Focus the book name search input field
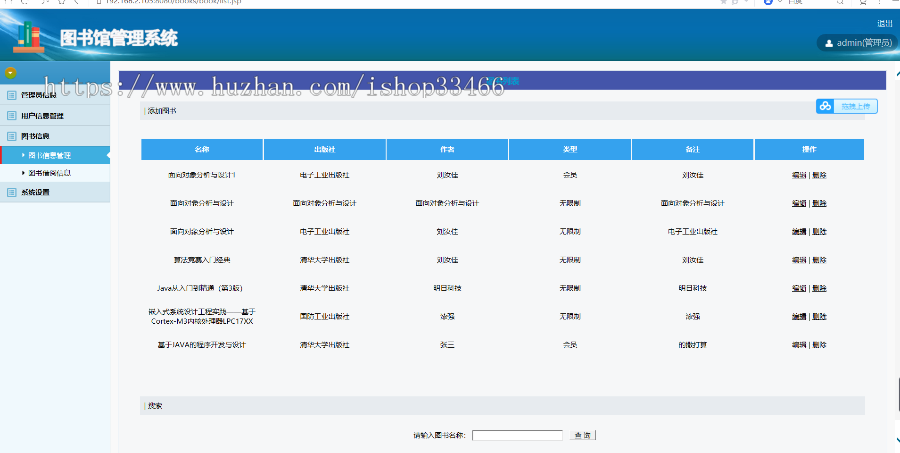 click(517, 435)
